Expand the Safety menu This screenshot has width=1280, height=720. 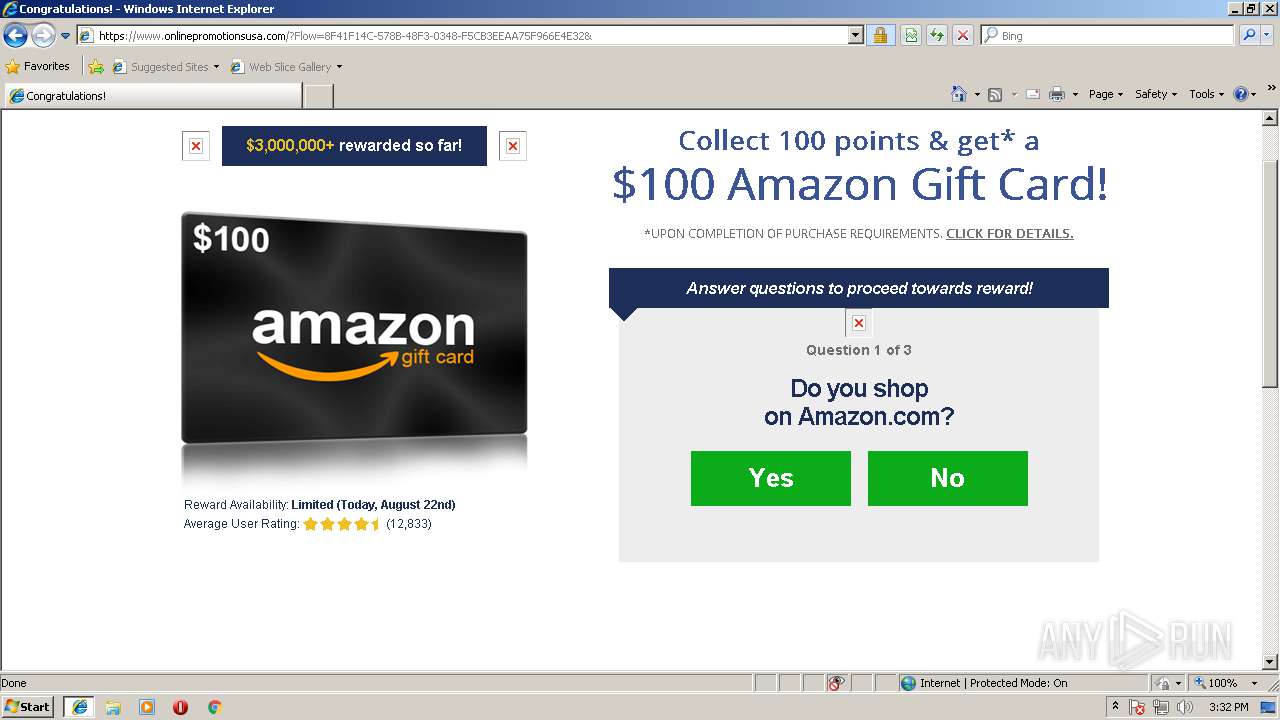point(1156,94)
